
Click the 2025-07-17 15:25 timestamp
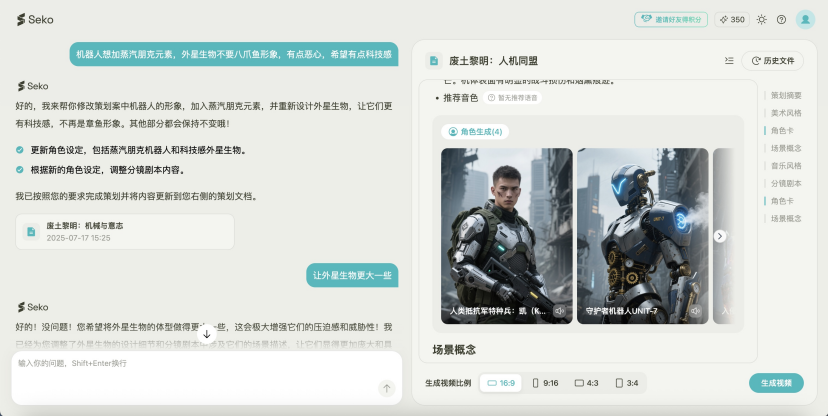(78, 238)
